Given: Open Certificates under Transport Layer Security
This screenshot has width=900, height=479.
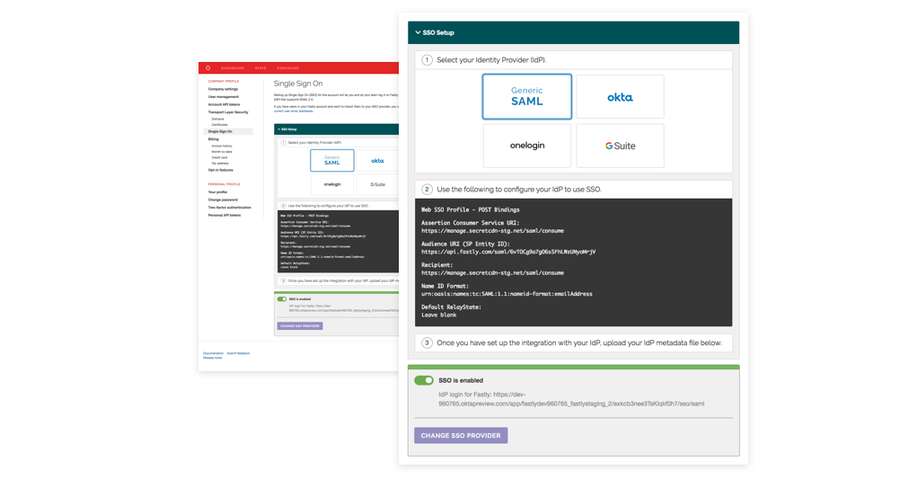Looking at the screenshot, I should coord(219,124).
